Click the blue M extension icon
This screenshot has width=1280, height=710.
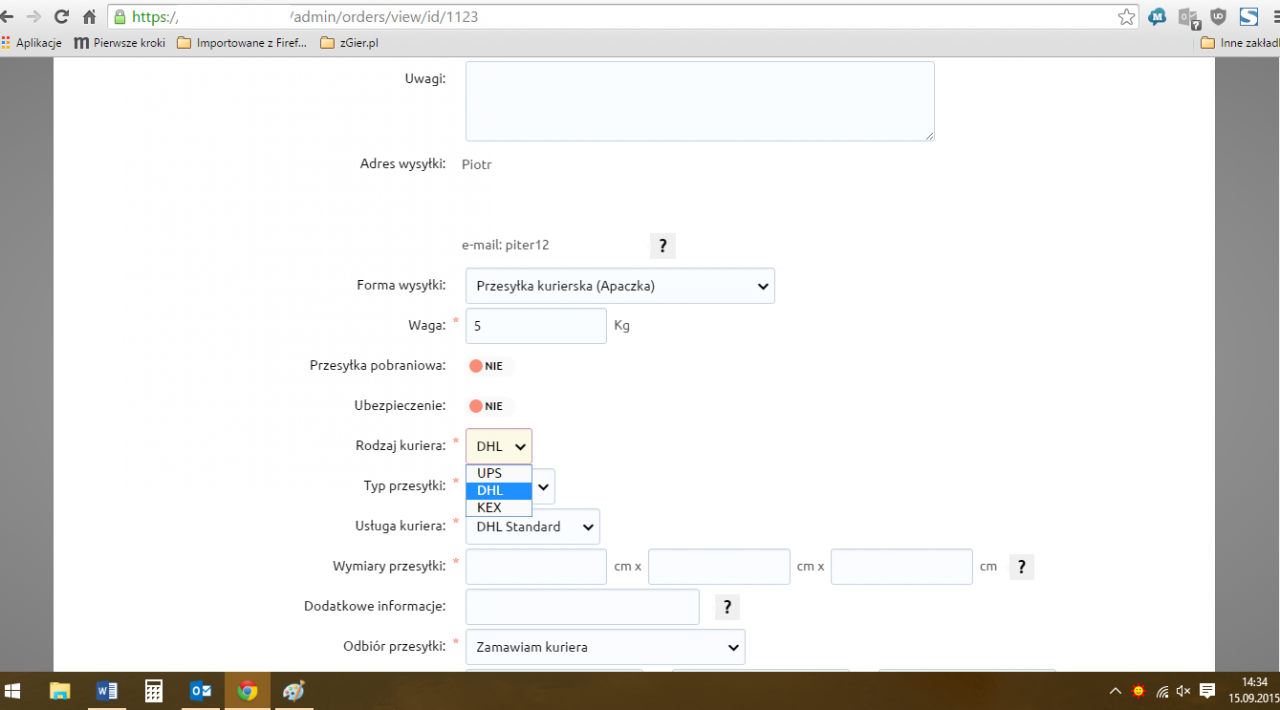[1158, 17]
